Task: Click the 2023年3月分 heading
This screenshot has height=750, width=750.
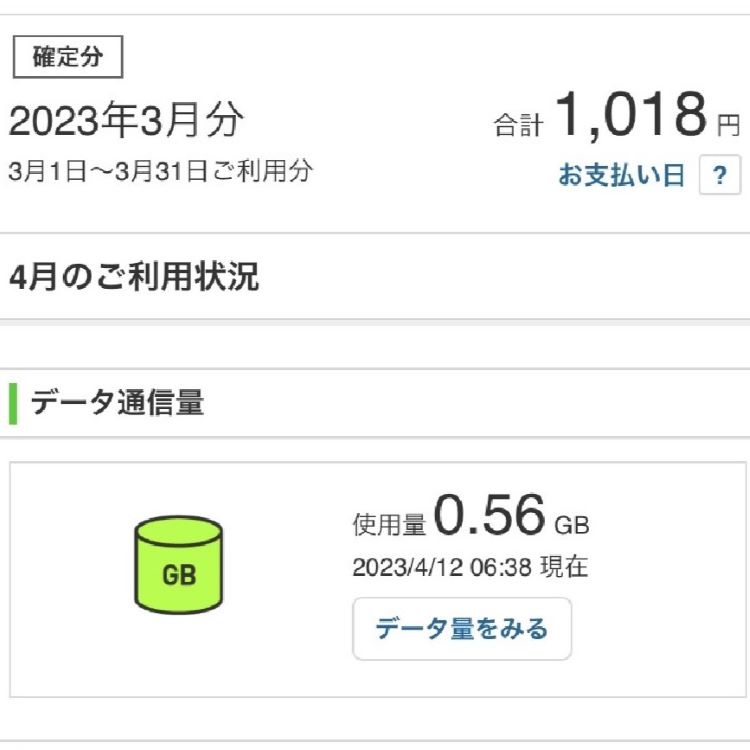Action: (x=126, y=120)
